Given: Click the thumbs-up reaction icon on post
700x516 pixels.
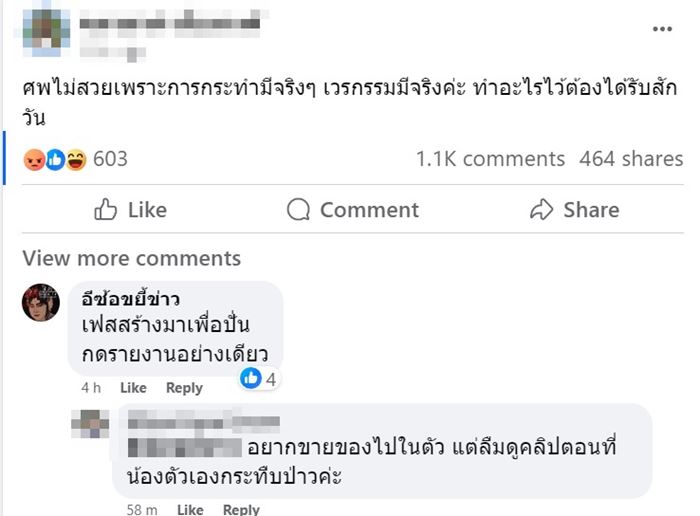Looking at the screenshot, I should (x=55, y=159).
